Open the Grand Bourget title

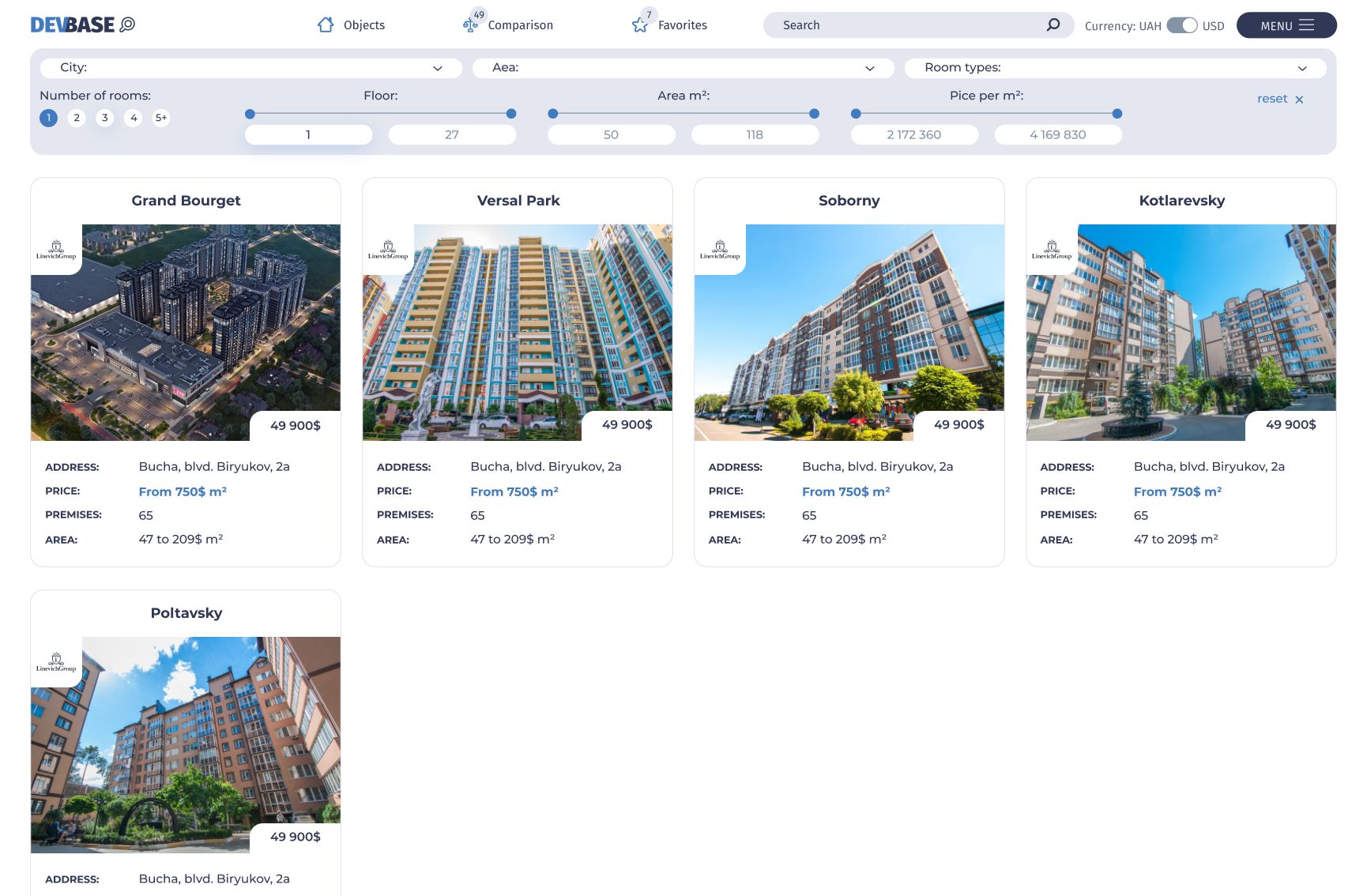(x=186, y=201)
